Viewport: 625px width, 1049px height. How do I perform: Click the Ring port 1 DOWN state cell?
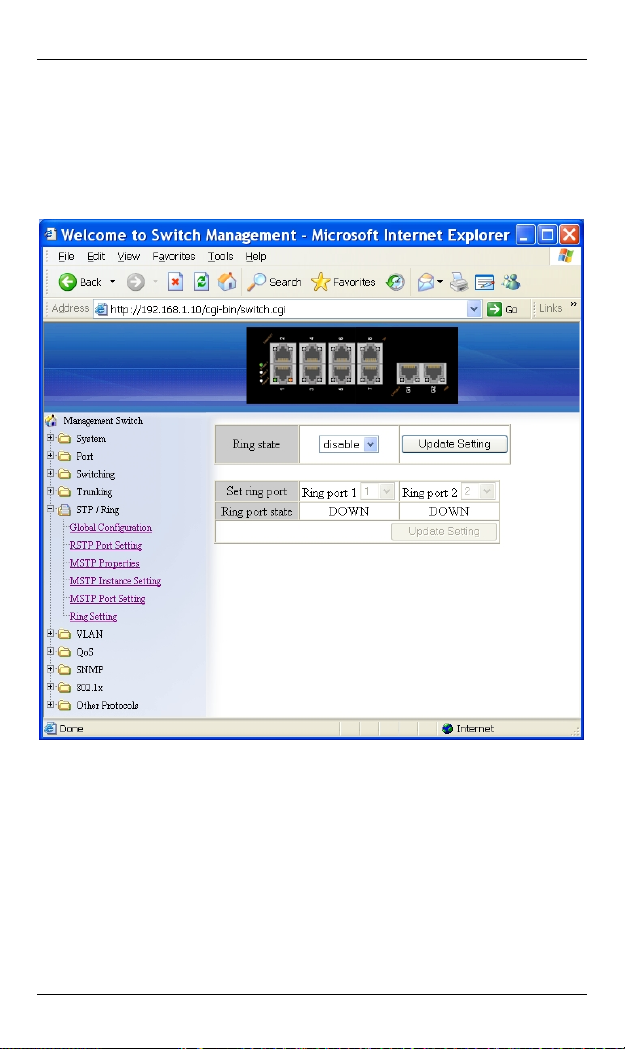(x=349, y=512)
